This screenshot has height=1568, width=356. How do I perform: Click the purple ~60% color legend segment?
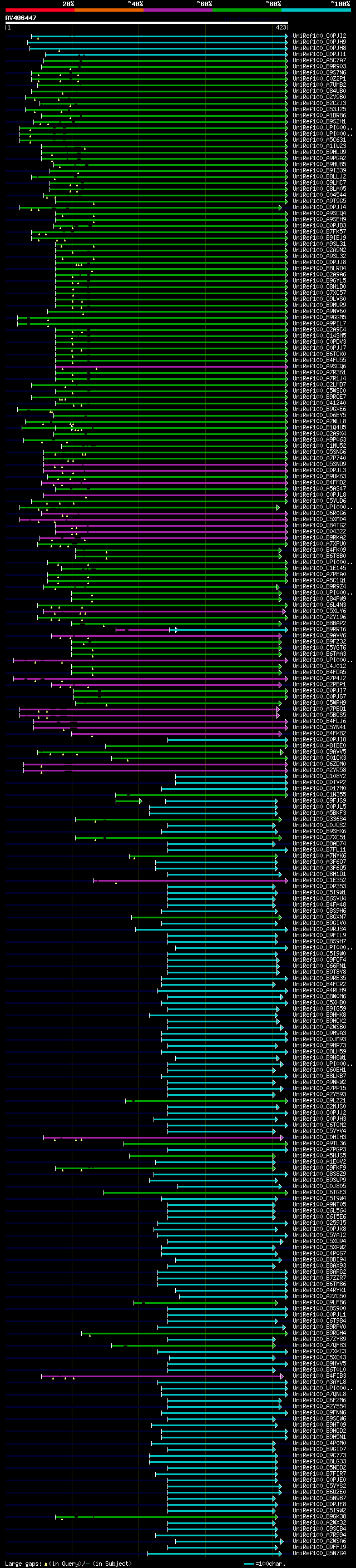coord(179,10)
